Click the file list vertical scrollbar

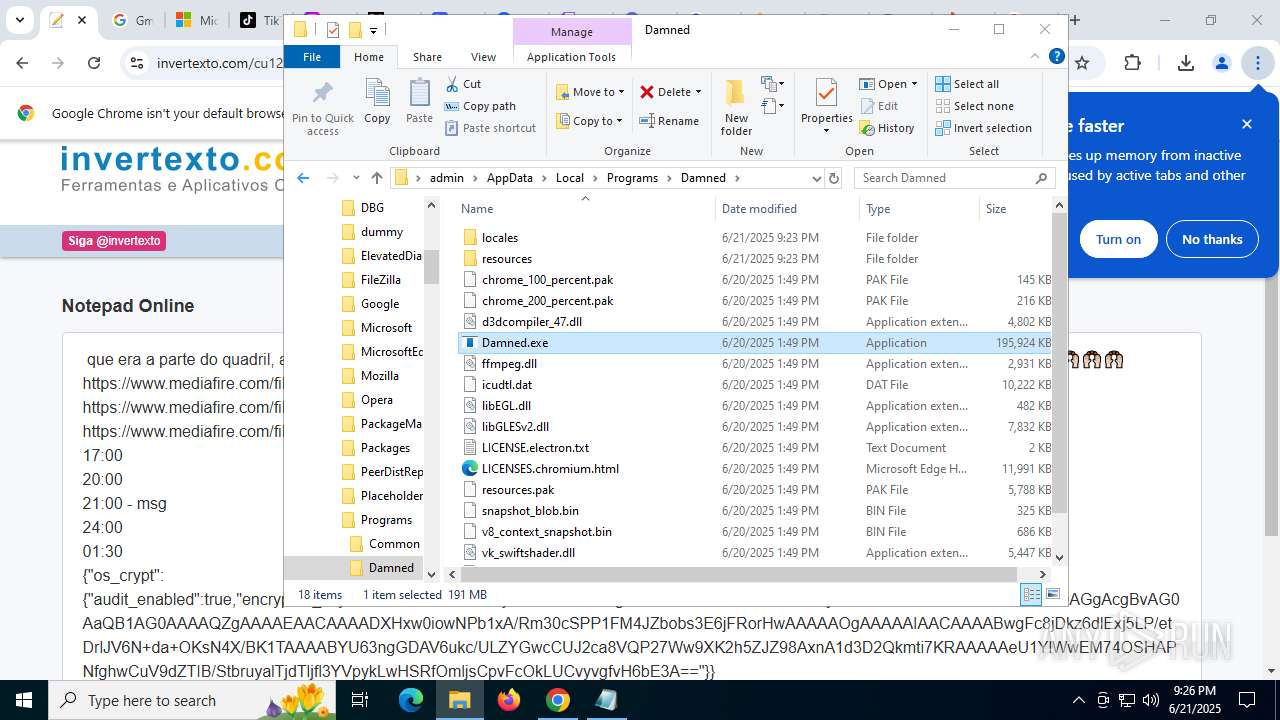pos(1059,364)
